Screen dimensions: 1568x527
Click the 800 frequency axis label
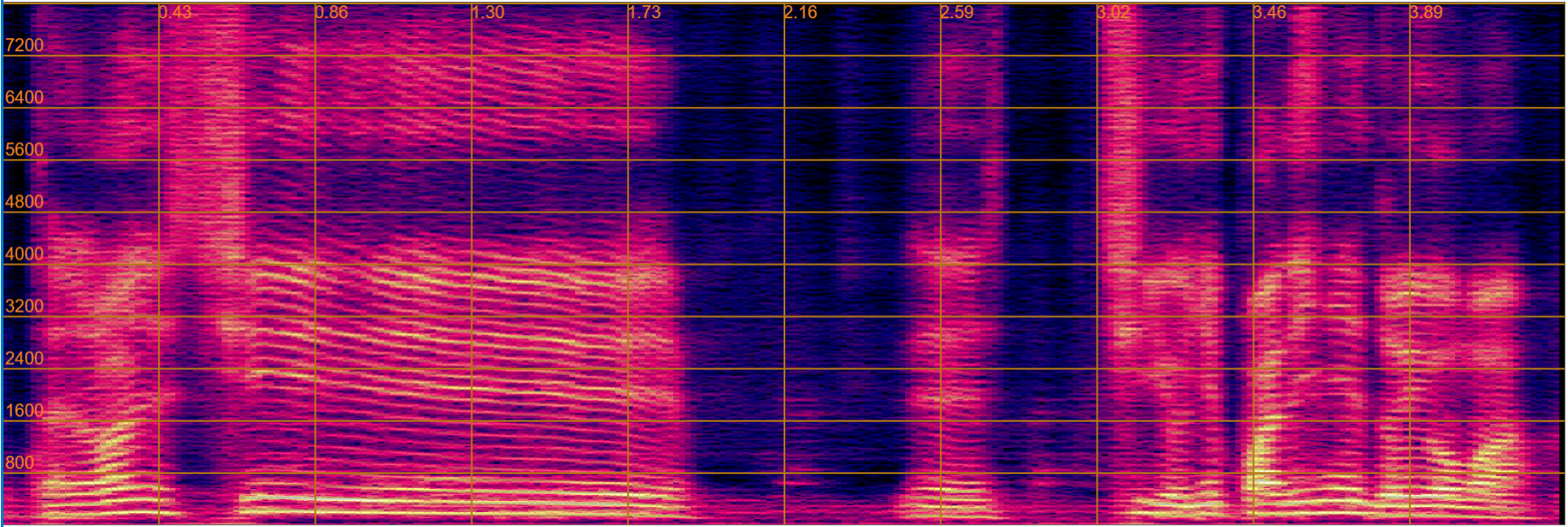[20, 462]
